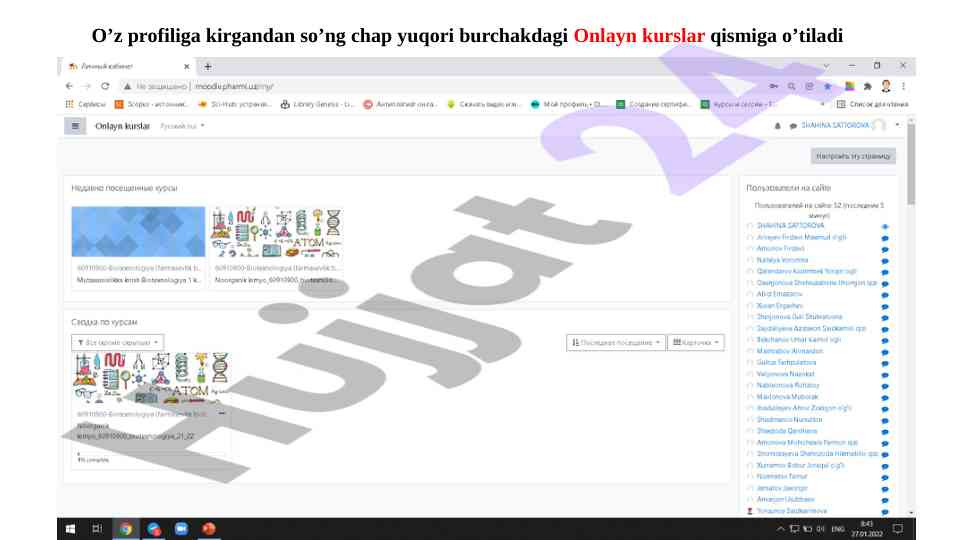Open the course filter dropdown
The height and width of the screenshot is (540, 961).
coord(118,342)
